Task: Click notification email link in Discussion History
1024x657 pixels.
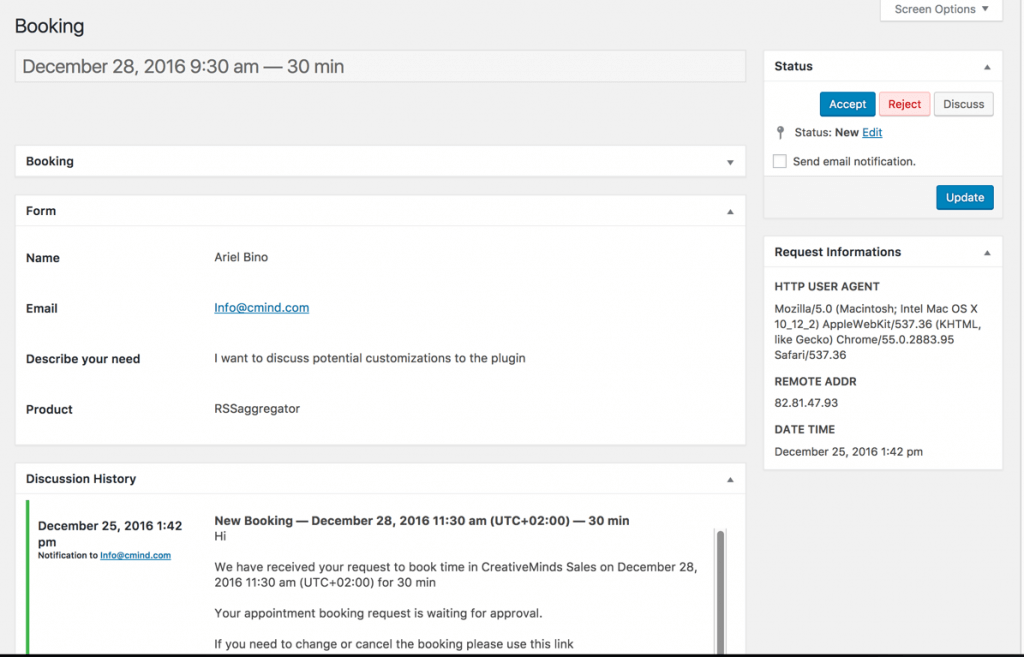Action: point(135,555)
